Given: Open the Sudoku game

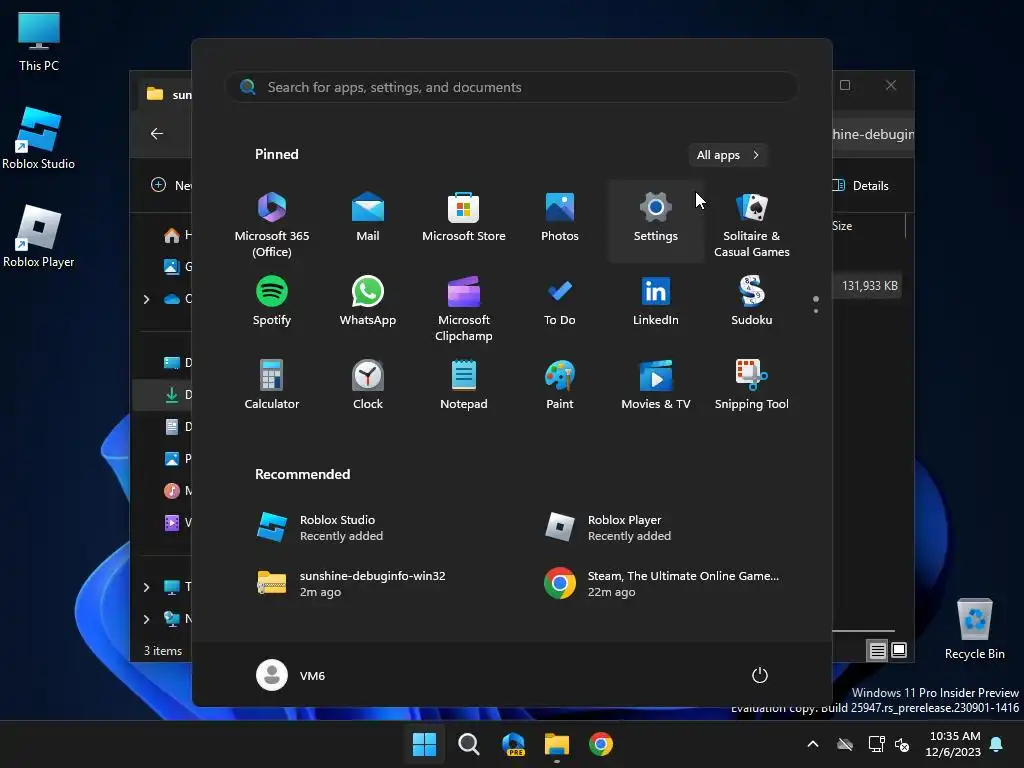Looking at the screenshot, I should (752, 300).
